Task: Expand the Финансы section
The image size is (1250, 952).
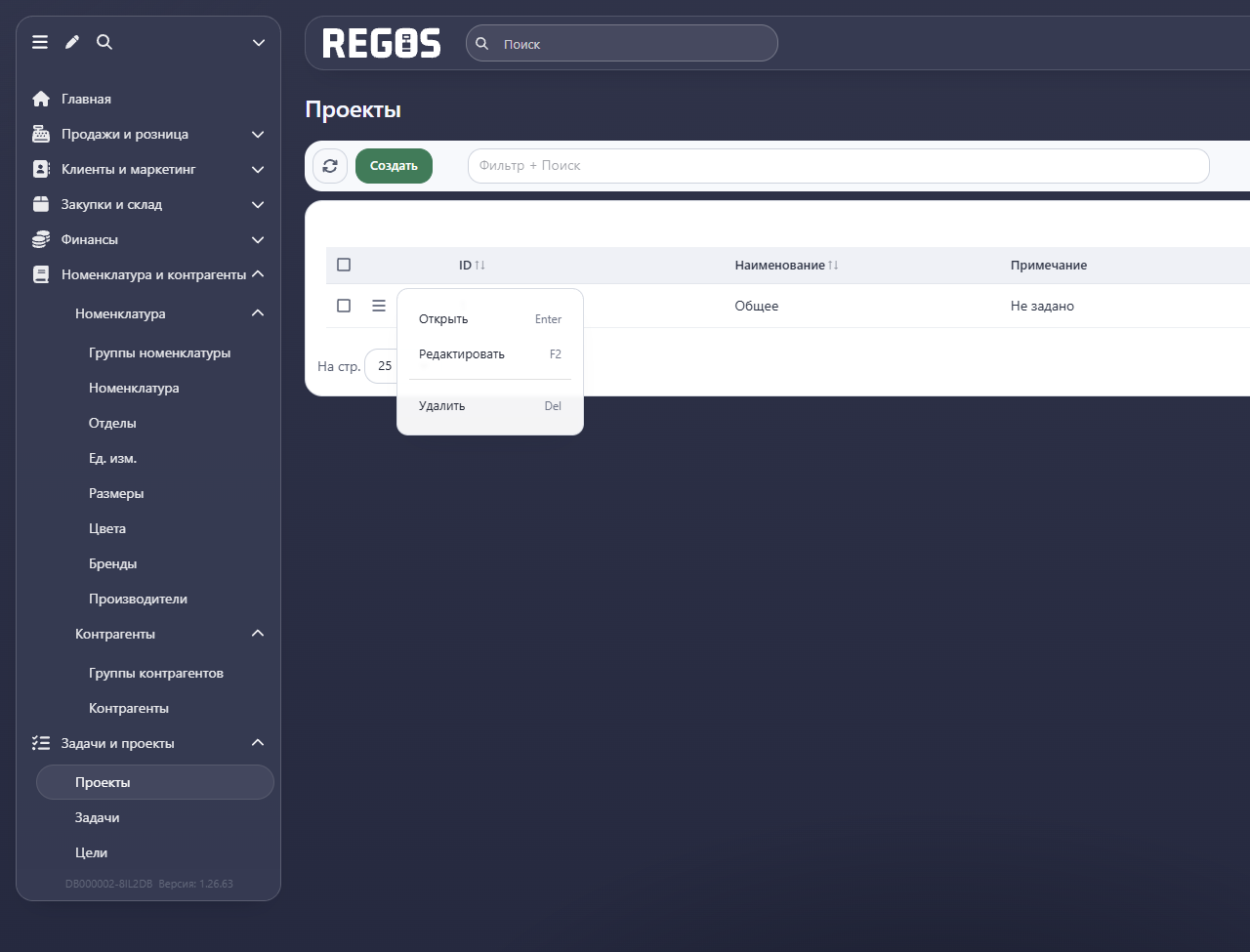Action: point(258,239)
